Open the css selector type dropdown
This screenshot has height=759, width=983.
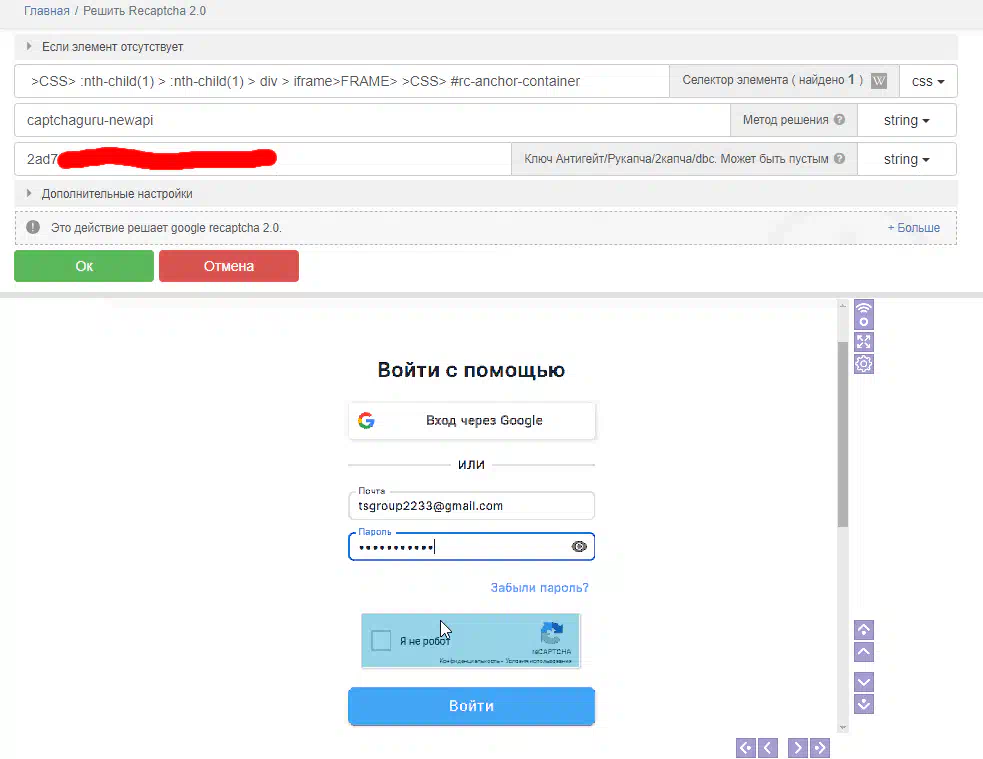tap(928, 81)
